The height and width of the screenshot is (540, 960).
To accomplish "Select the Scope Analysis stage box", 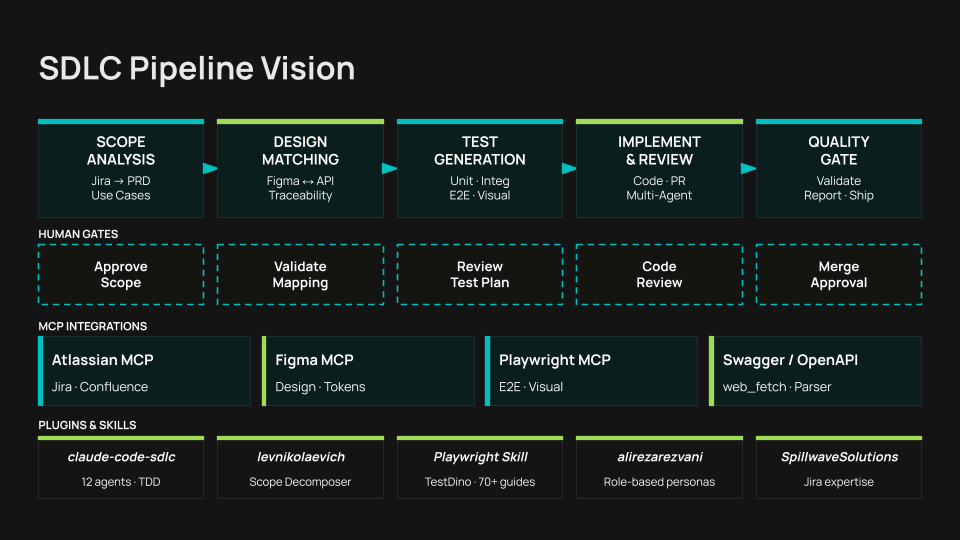I will (x=120, y=168).
